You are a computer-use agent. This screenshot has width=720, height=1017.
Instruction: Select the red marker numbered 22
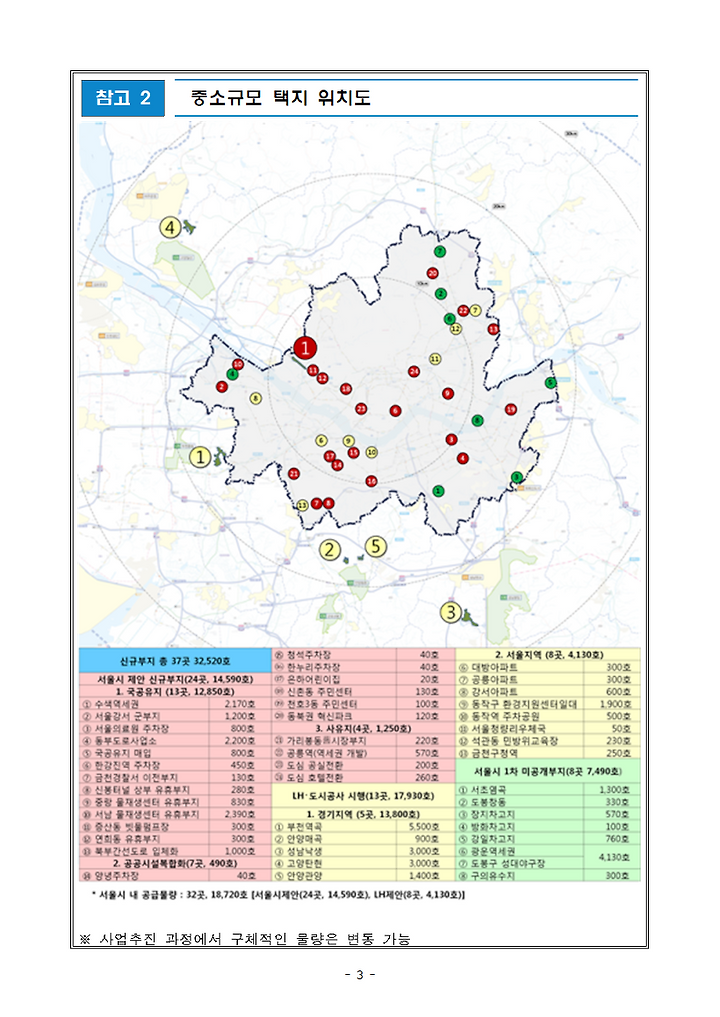pos(463,311)
